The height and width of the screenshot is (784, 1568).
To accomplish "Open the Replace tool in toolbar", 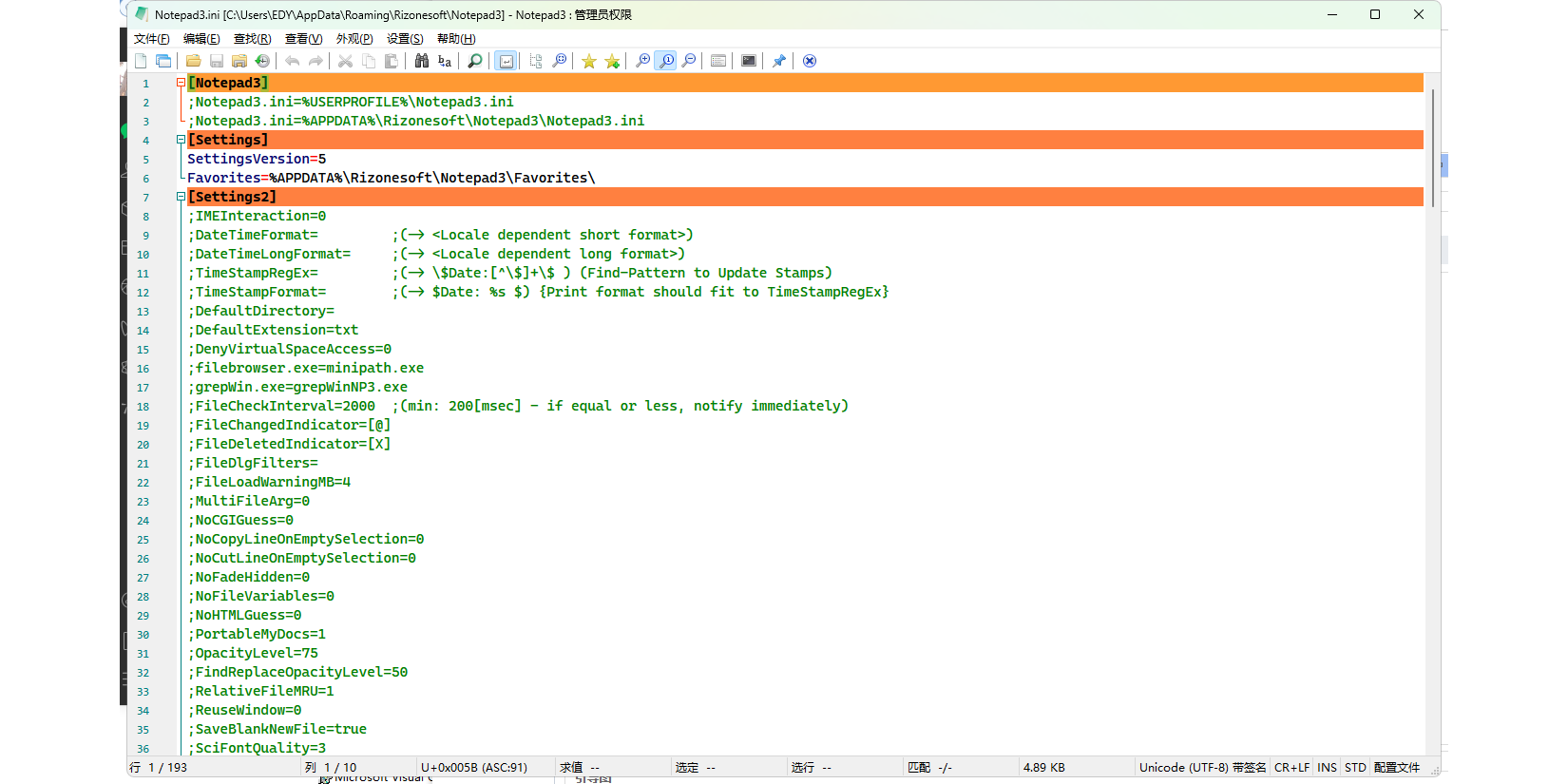I will (445, 61).
